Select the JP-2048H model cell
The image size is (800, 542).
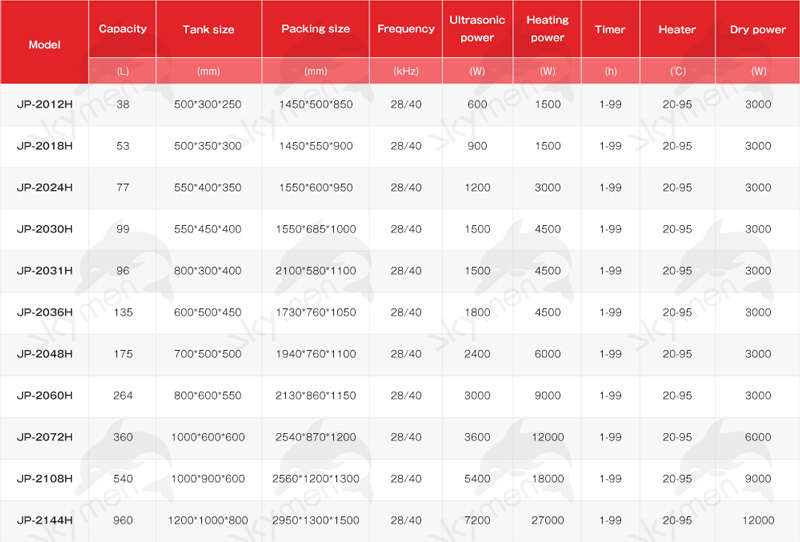[x=44, y=354]
